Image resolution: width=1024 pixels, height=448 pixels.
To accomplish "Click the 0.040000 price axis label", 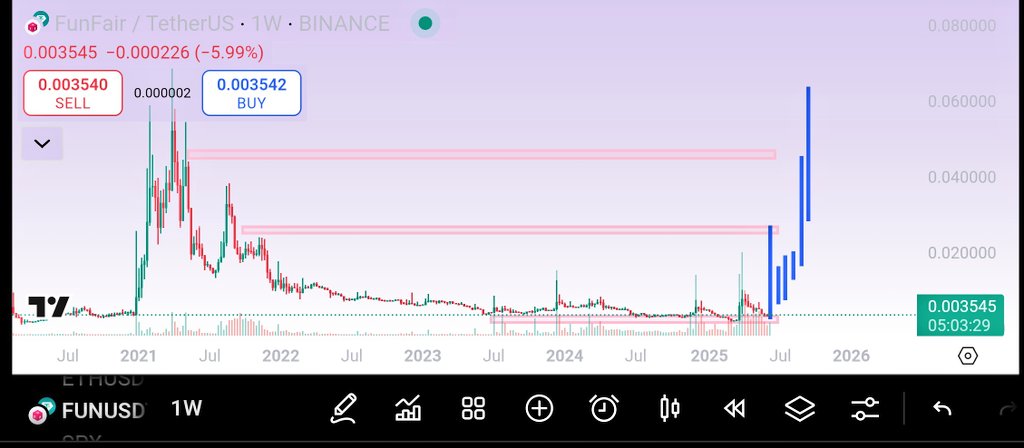I will click(962, 177).
